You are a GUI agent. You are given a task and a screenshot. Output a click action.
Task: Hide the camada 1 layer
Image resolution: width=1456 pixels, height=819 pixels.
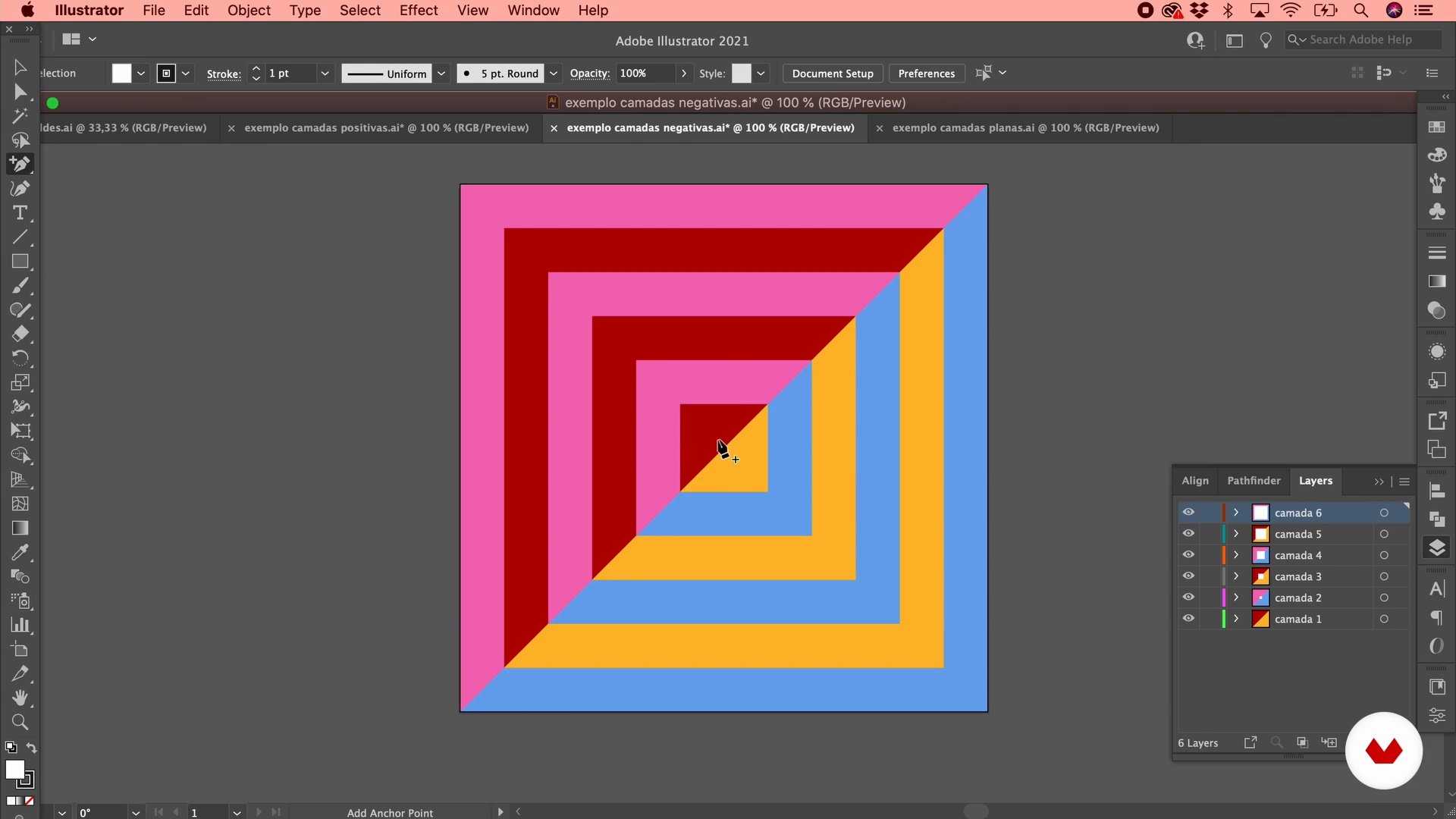click(1188, 619)
